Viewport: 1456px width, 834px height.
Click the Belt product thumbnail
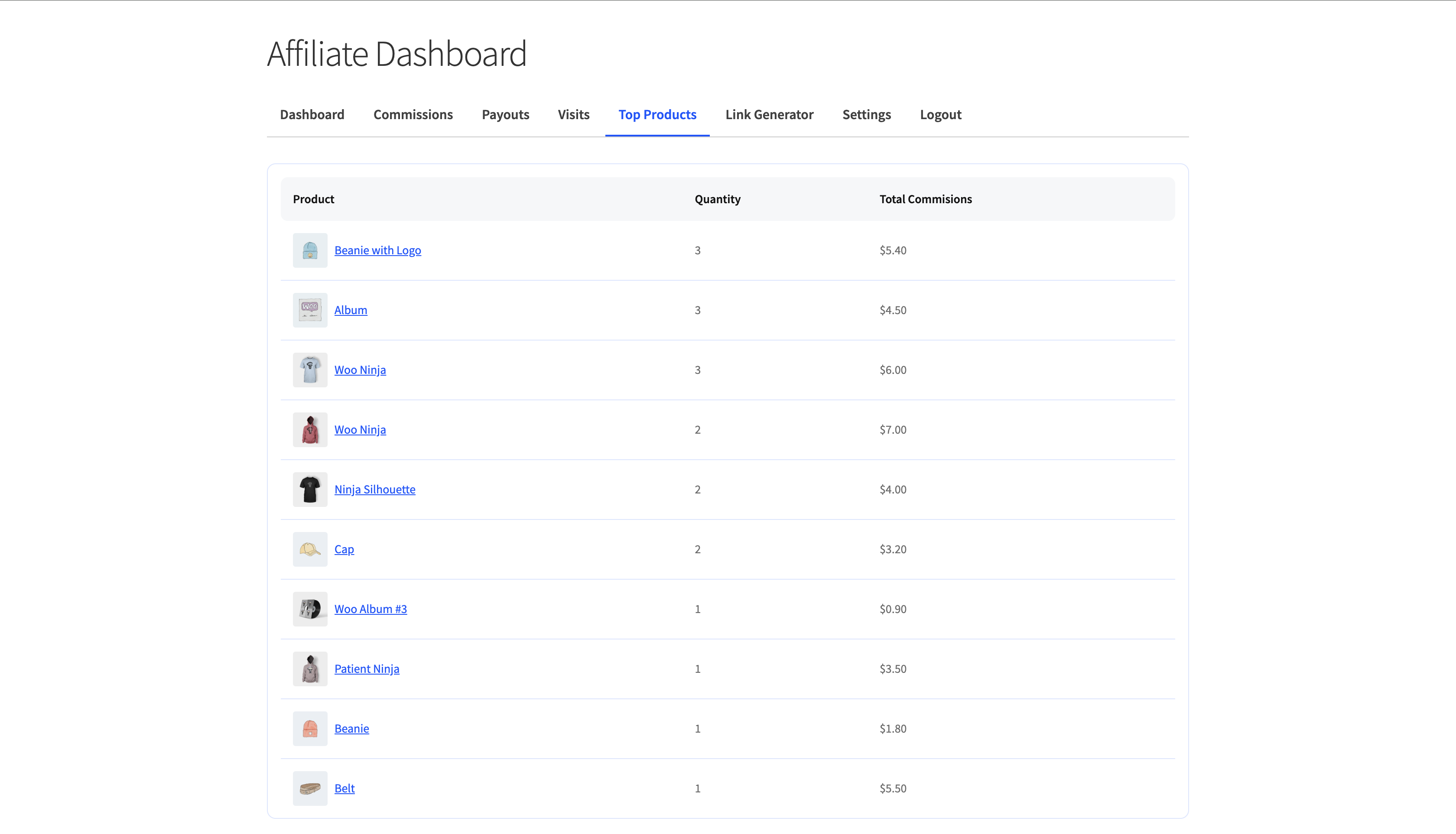pyautogui.click(x=309, y=788)
